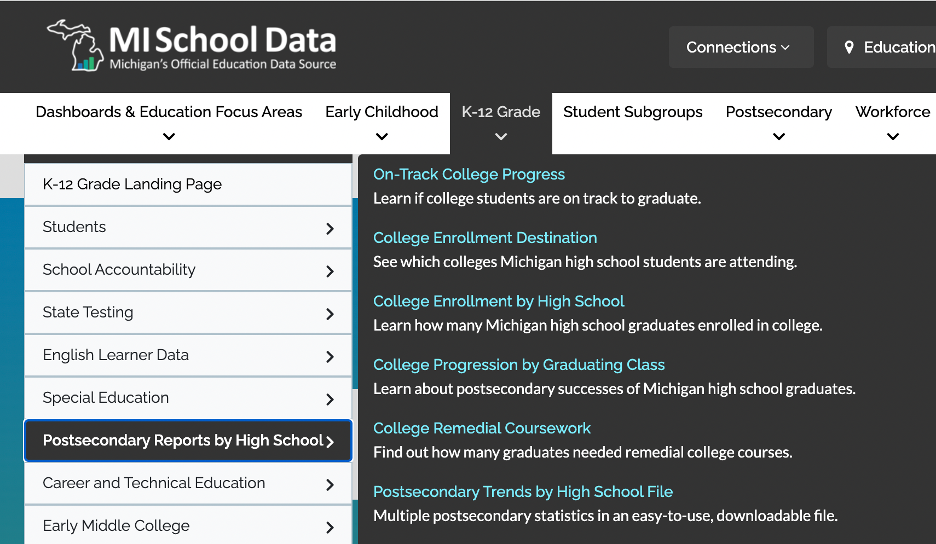Expand the Workforce navigation menu
Image resolution: width=936 pixels, height=544 pixels.
coord(892,123)
